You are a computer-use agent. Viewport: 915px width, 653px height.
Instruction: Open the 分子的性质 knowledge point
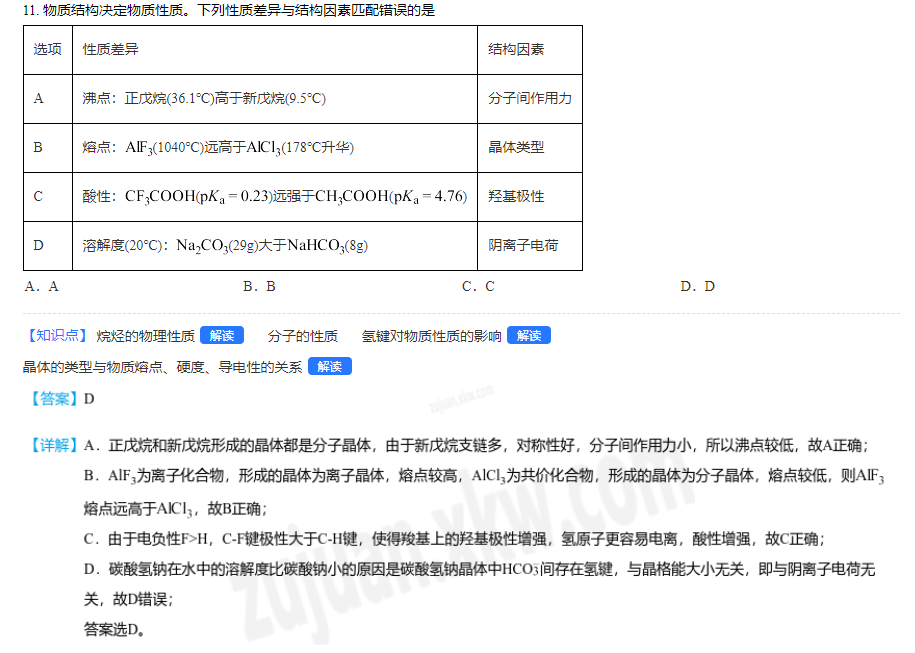303,336
